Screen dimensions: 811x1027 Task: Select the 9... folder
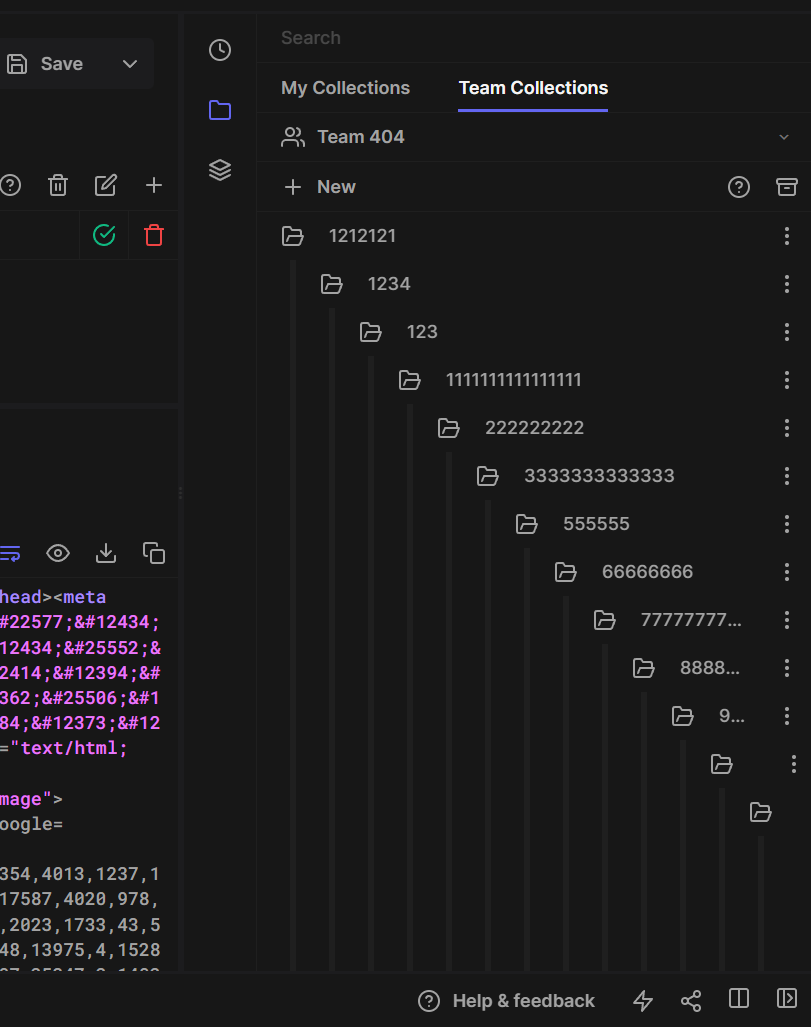coord(732,716)
